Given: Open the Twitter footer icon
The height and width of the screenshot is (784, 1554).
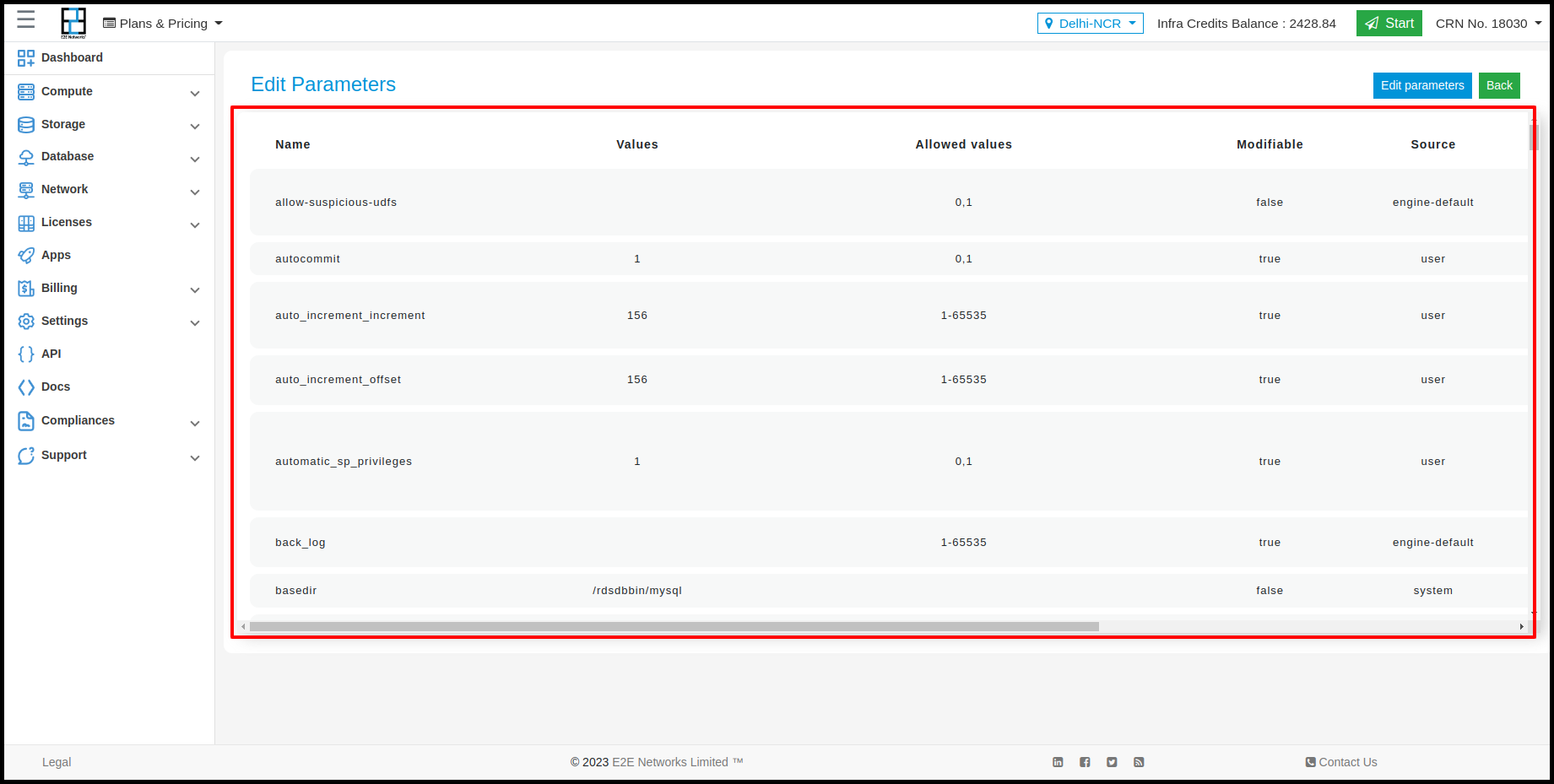Looking at the screenshot, I should (1112, 762).
